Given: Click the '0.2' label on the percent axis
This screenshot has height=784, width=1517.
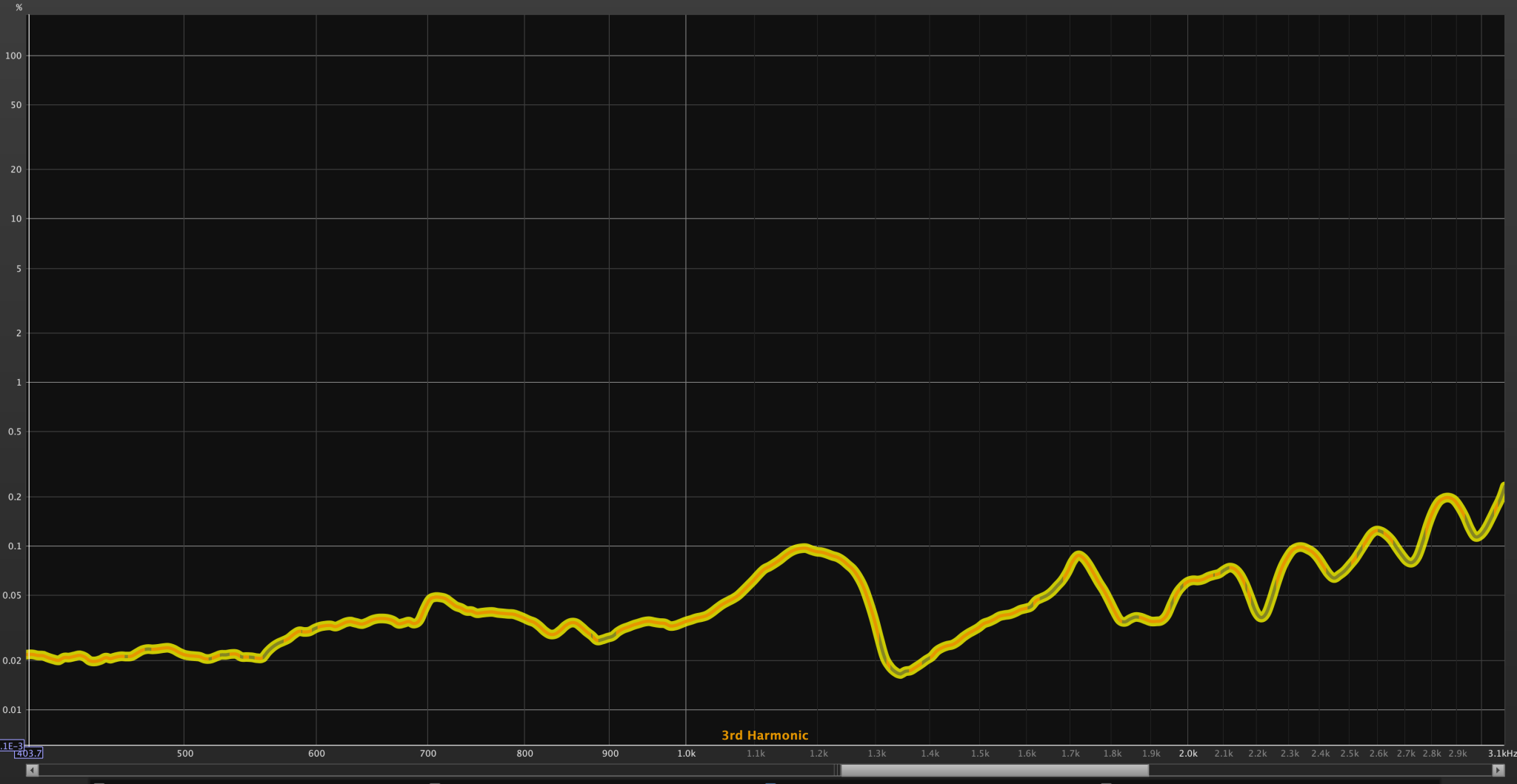Looking at the screenshot, I should pos(15,497).
